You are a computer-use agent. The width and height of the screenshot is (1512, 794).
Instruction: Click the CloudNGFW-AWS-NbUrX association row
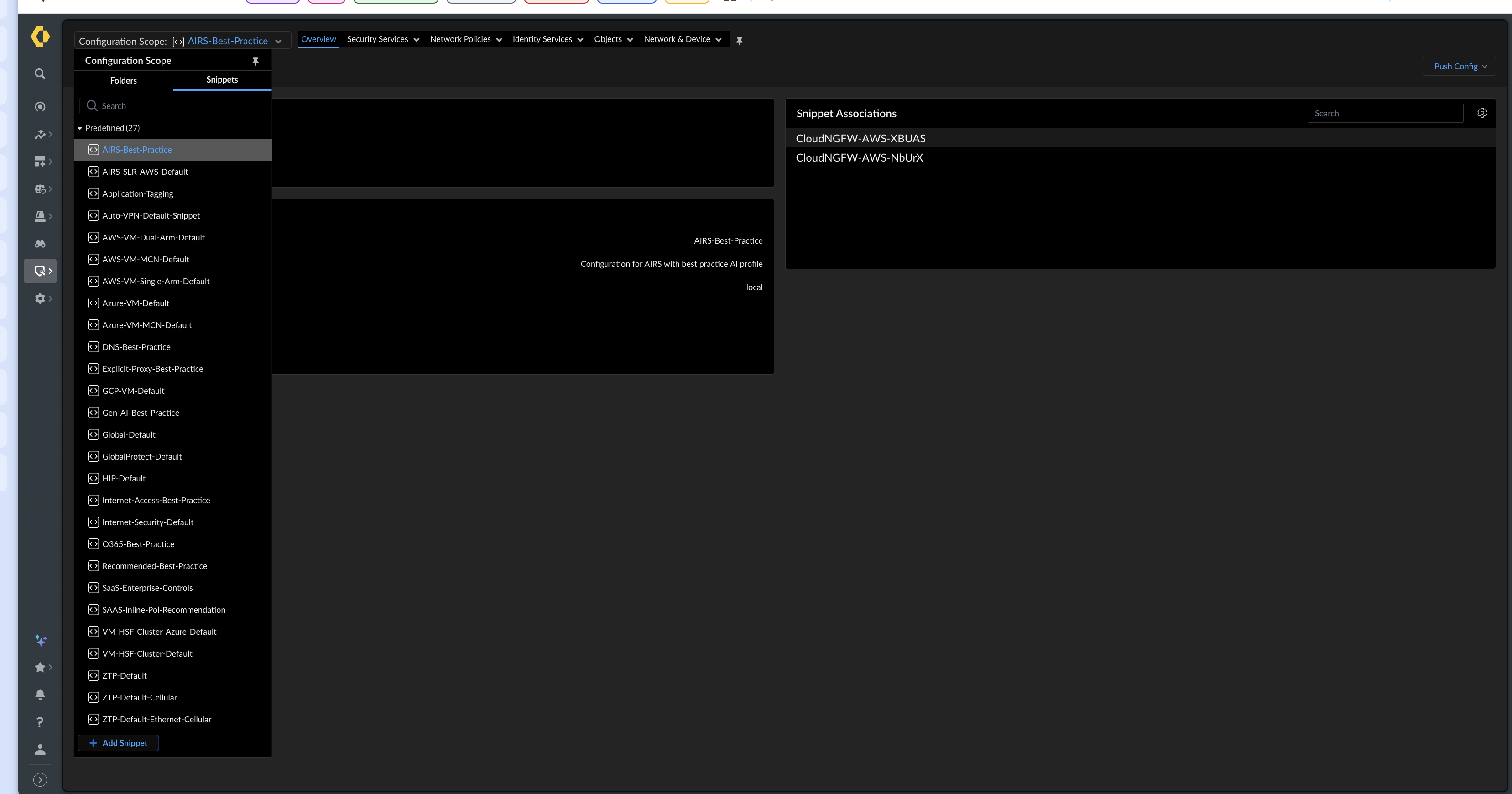tap(1141, 158)
